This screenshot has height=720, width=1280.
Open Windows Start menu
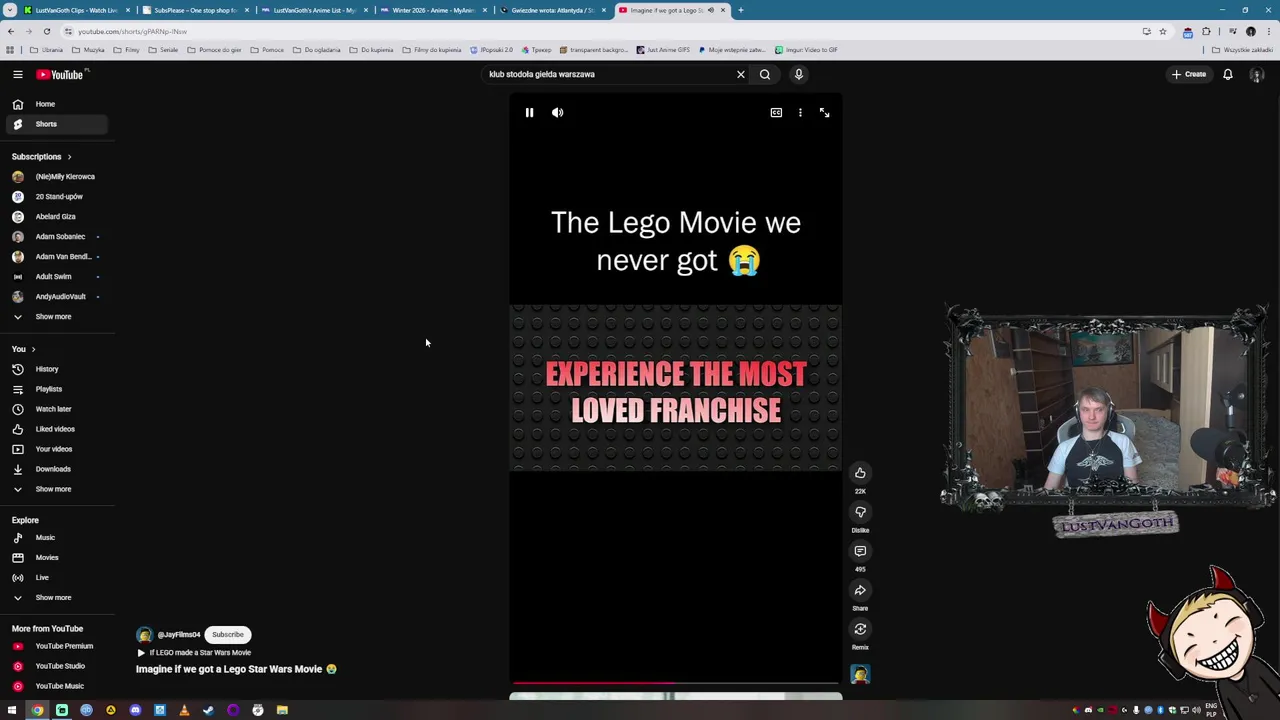12,710
